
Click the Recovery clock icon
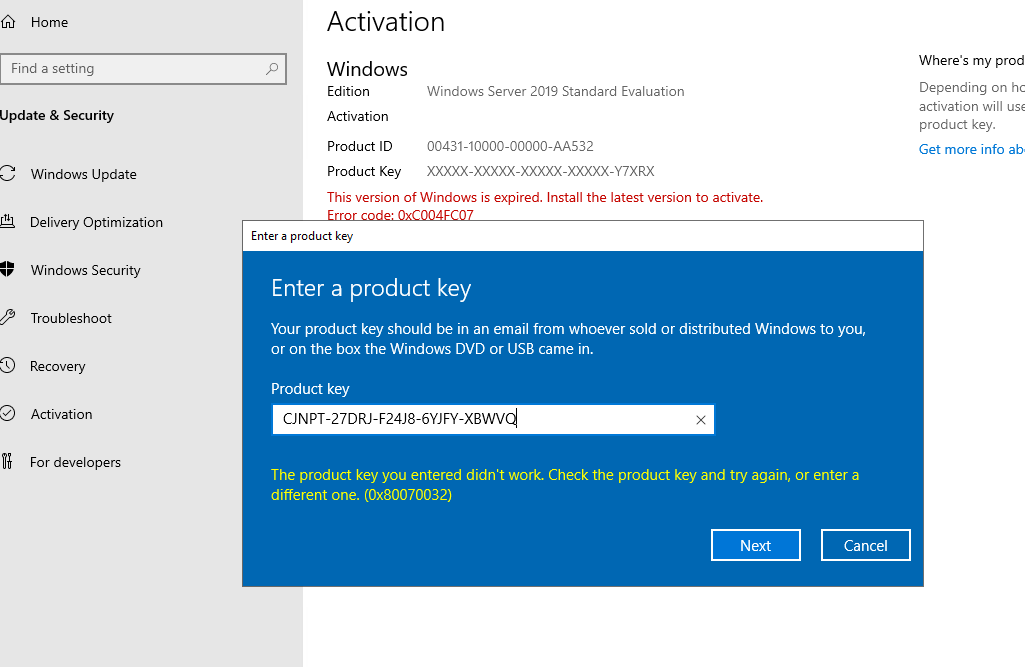[8, 366]
